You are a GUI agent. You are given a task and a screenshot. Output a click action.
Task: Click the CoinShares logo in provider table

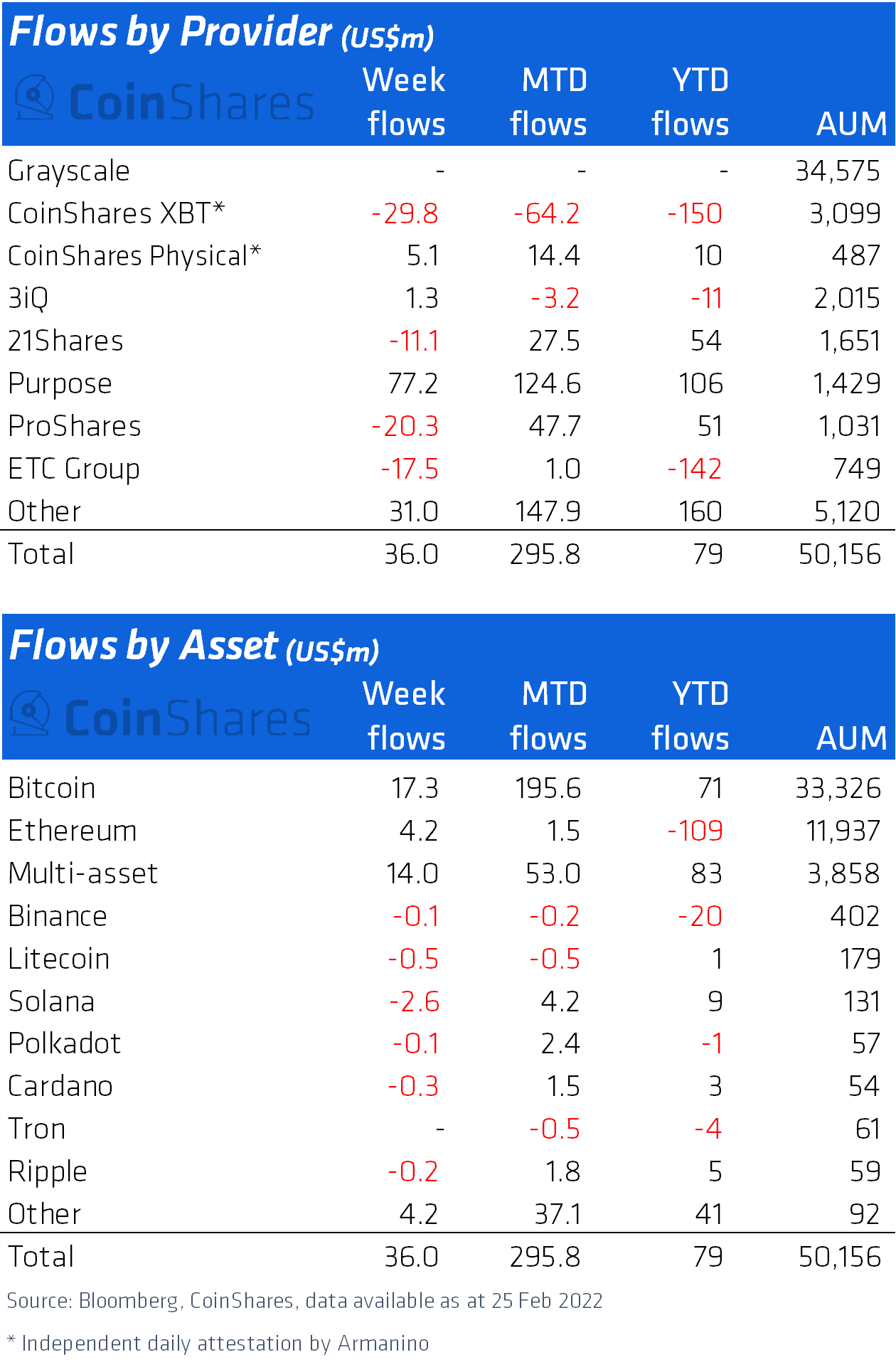point(164,100)
